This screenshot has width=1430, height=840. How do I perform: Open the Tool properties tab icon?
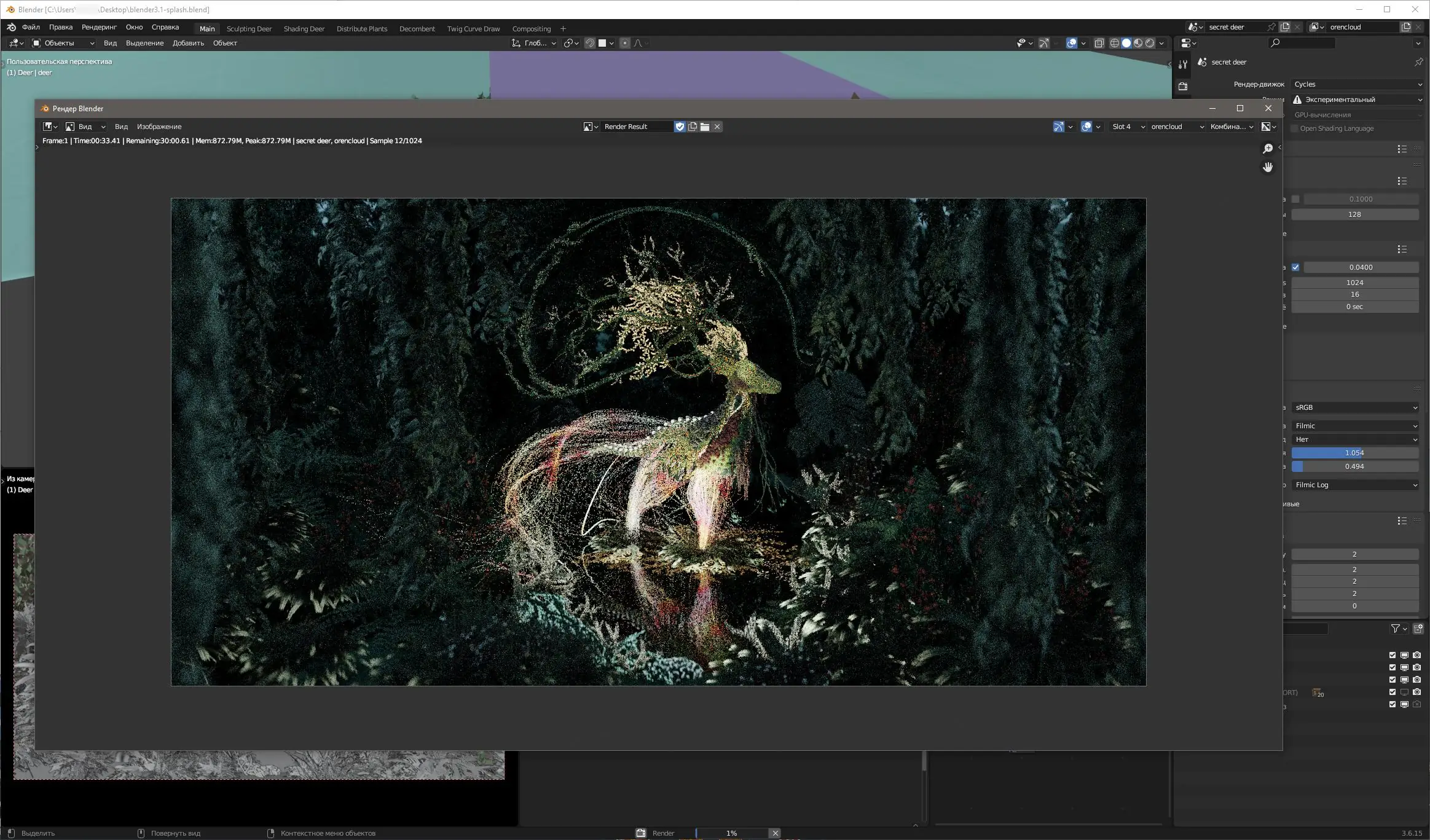[1183, 64]
